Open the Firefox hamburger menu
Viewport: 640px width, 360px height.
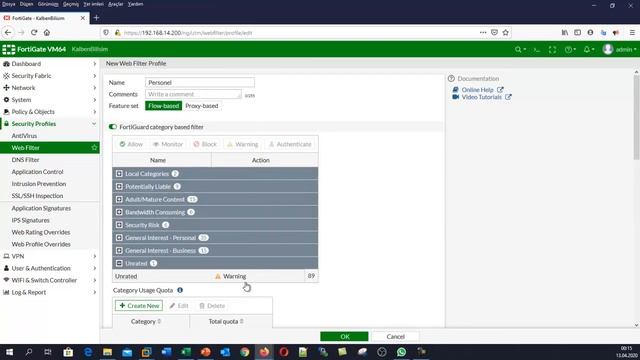(632, 32)
